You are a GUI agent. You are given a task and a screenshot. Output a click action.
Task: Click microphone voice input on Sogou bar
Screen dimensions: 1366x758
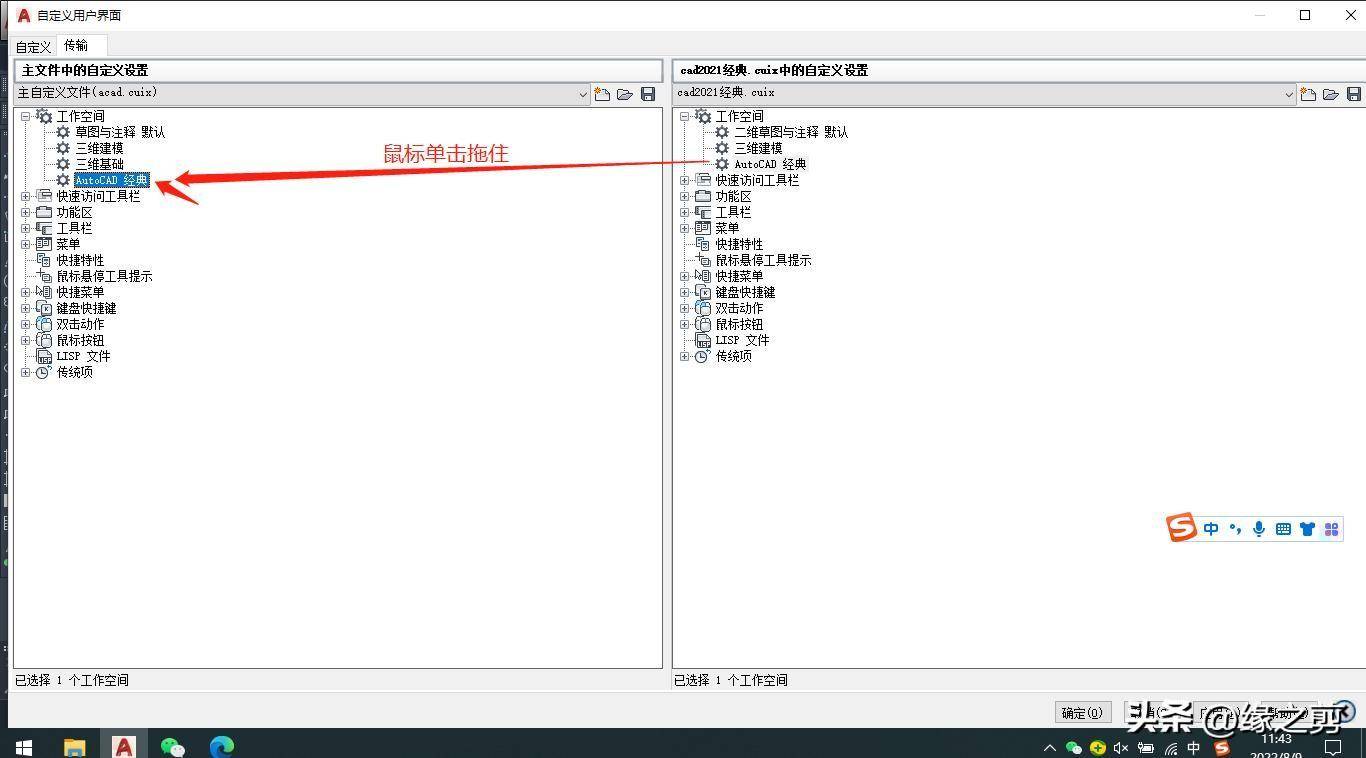tap(1259, 529)
